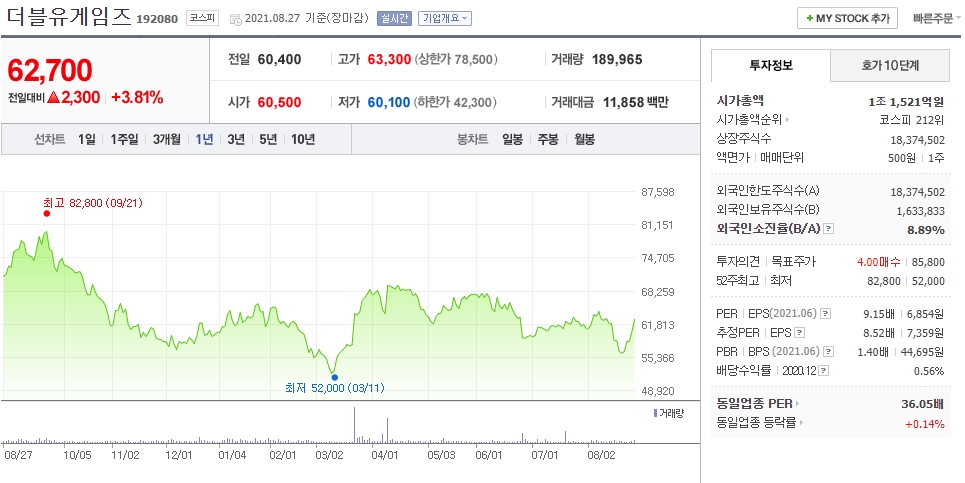Screen dimensions: 965x483
Task: Click the 더블유게임즈 stock name
Action: (x=69, y=17)
